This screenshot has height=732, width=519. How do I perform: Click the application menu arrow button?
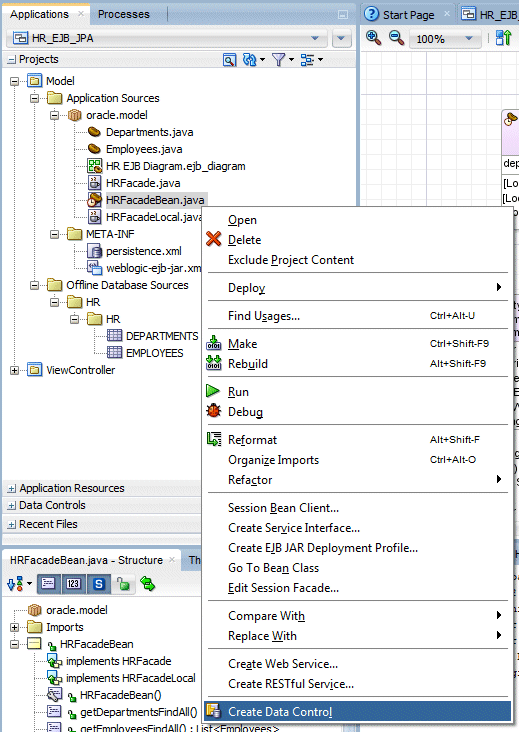pos(341,38)
